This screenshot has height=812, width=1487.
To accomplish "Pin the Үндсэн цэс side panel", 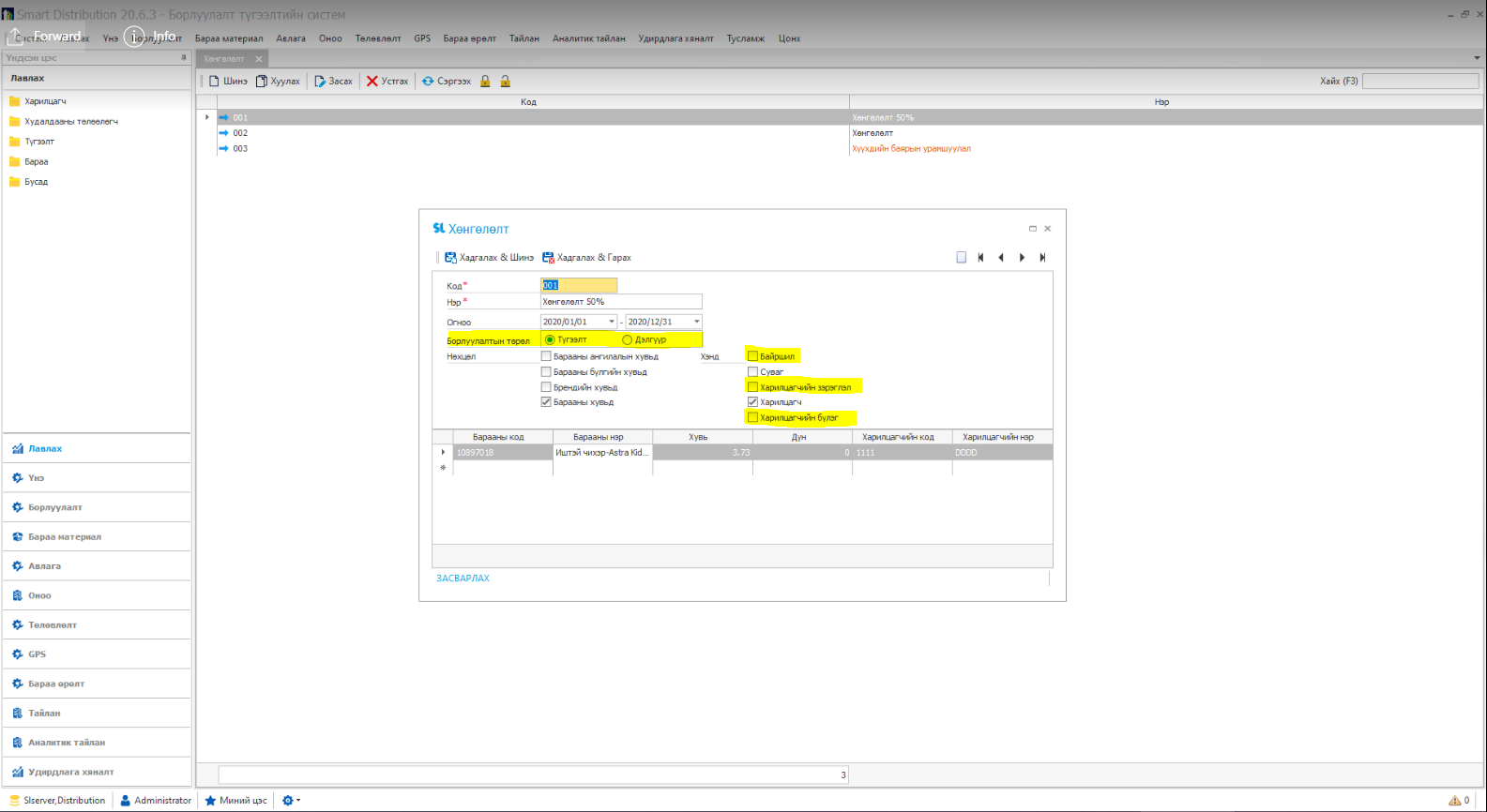I will pyautogui.click(x=184, y=58).
